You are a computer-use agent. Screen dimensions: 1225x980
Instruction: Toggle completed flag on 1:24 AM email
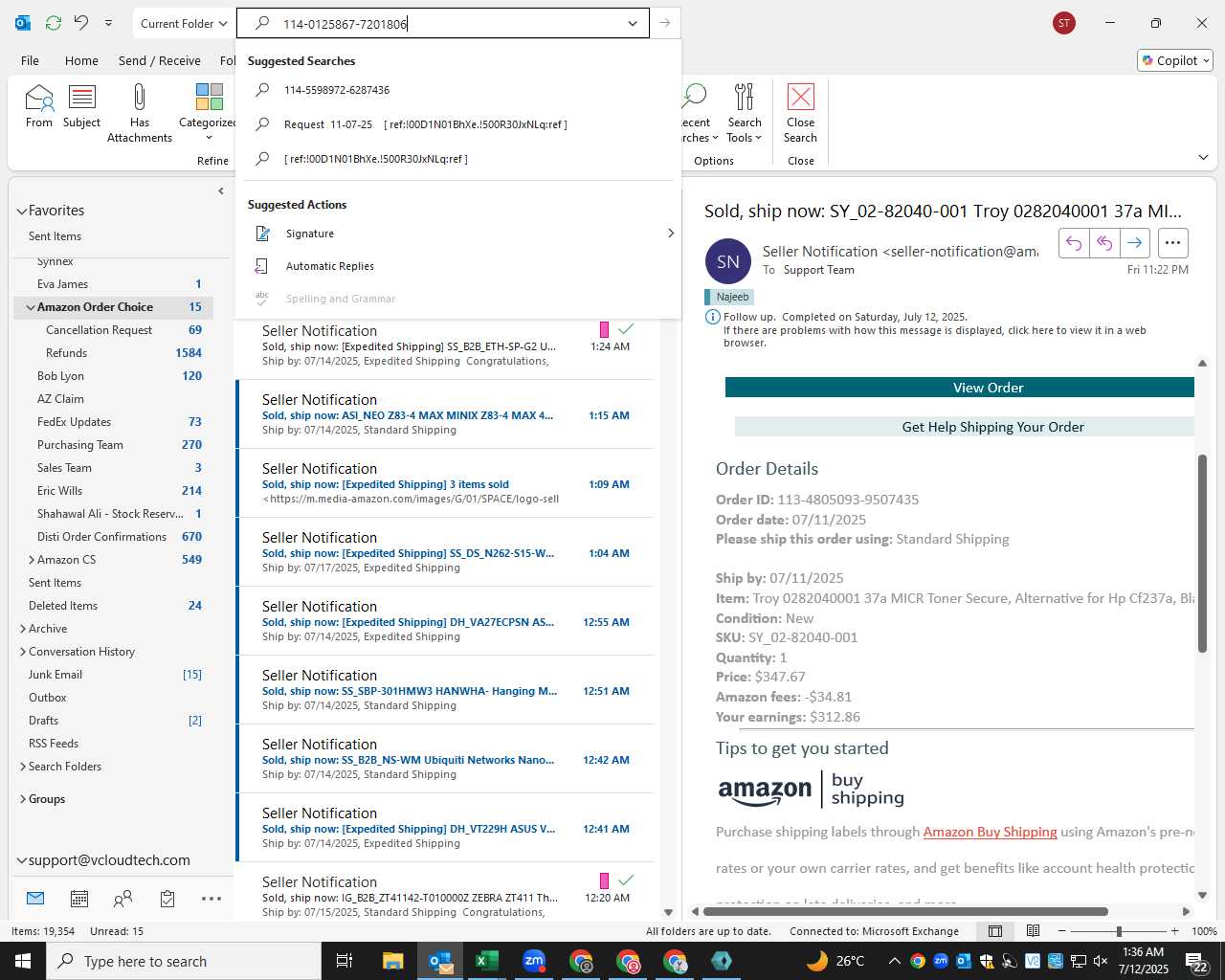pos(626,329)
